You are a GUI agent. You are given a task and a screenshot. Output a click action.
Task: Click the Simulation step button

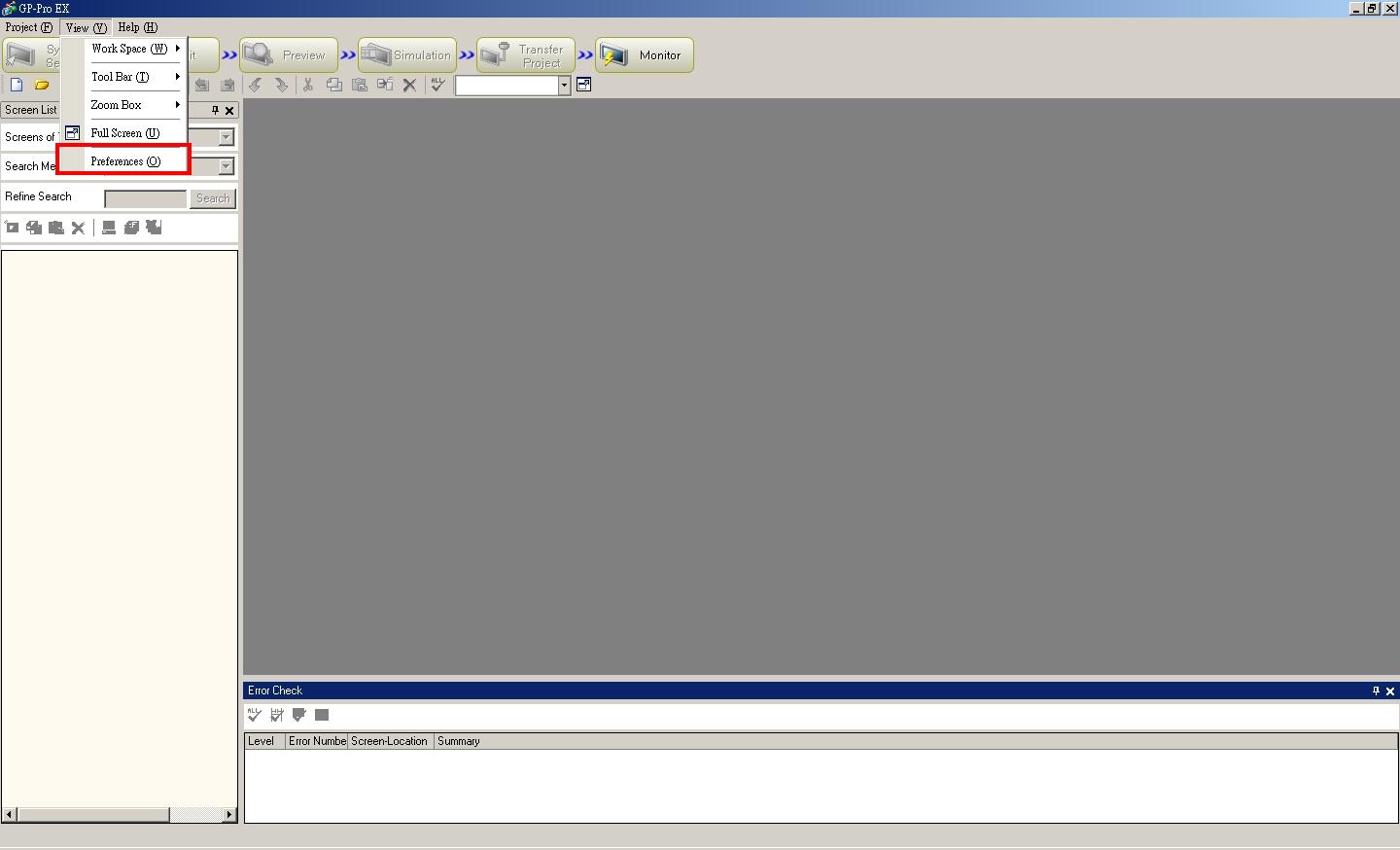click(407, 55)
